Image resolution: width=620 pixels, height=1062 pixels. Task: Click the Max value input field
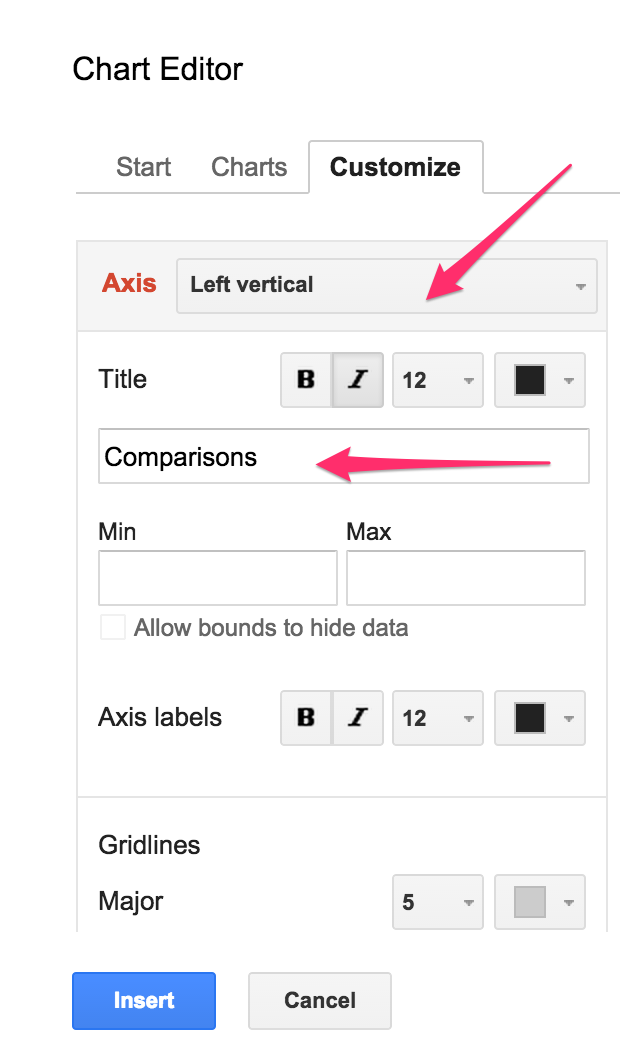pos(465,578)
